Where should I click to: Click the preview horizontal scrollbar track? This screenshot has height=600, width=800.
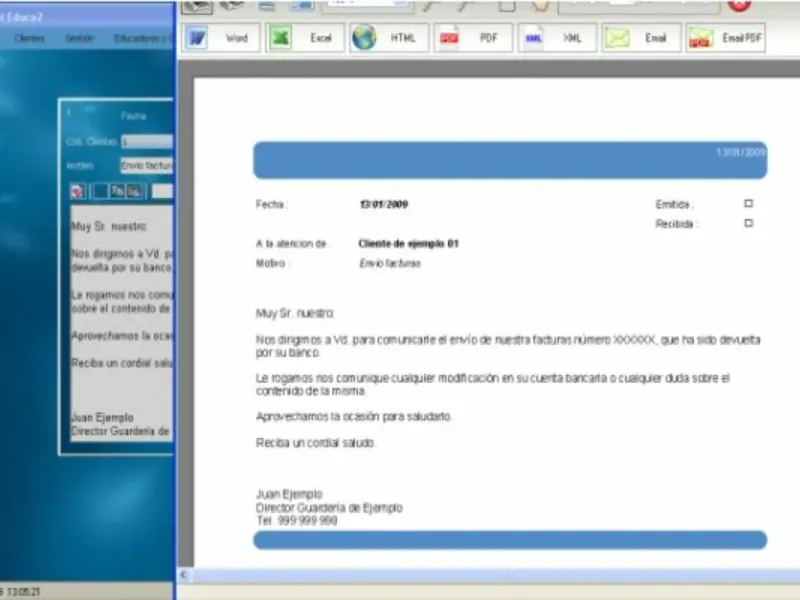495,575
